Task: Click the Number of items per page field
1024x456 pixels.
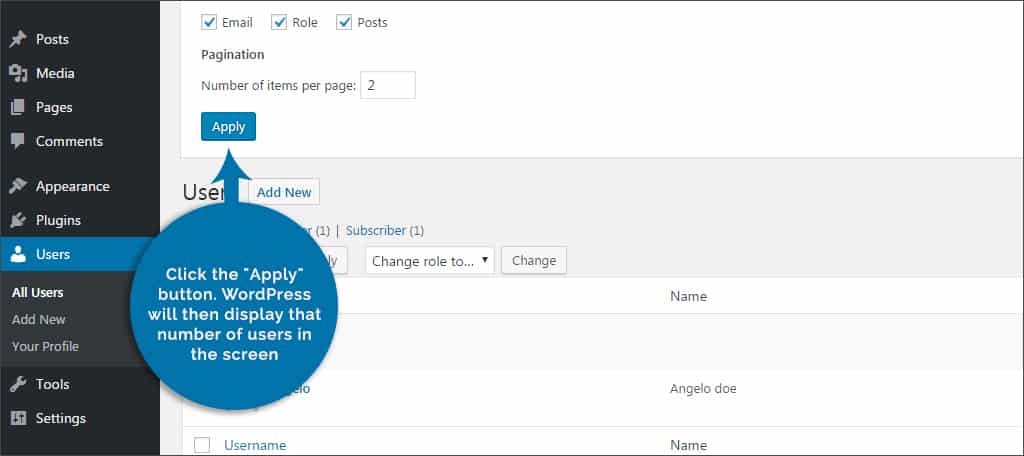Action: pos(388,85)
